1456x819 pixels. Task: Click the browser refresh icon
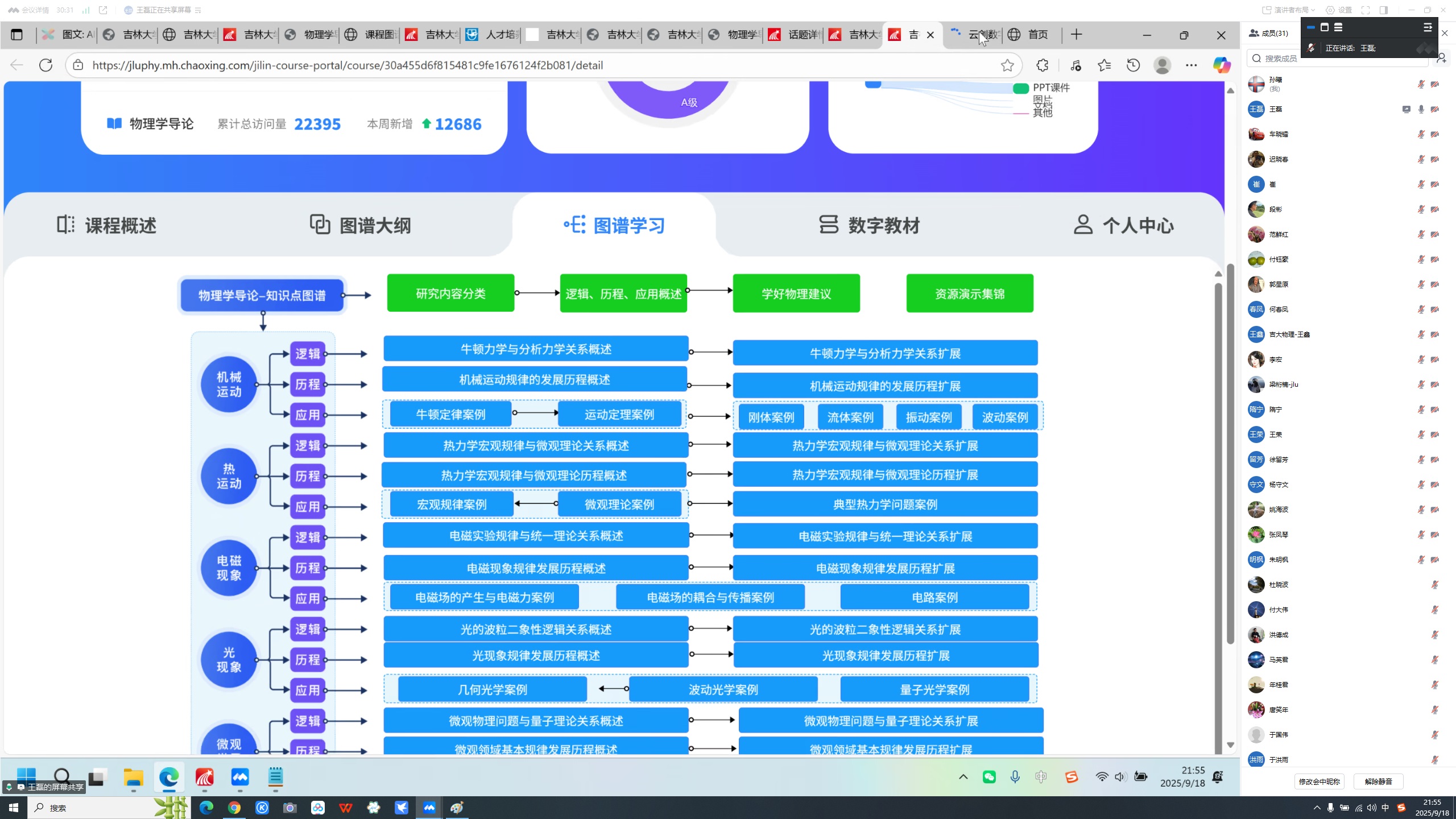click(x=46, y=65)
